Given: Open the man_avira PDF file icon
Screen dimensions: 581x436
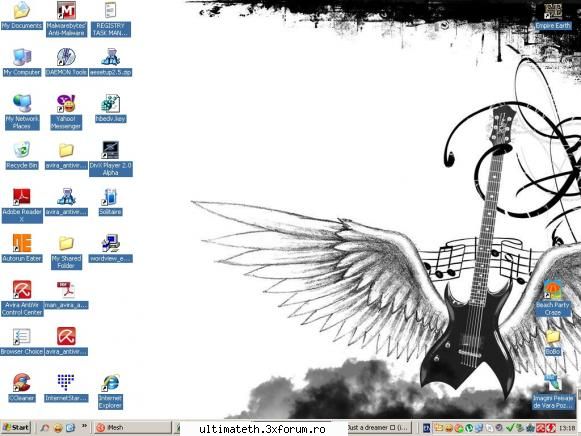Looking at the screenshot, I should 66,290.
